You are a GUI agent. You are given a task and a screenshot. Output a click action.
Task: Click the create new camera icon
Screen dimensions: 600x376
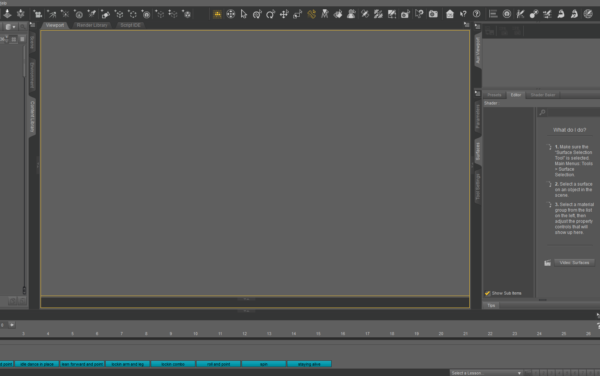[405, 15]
